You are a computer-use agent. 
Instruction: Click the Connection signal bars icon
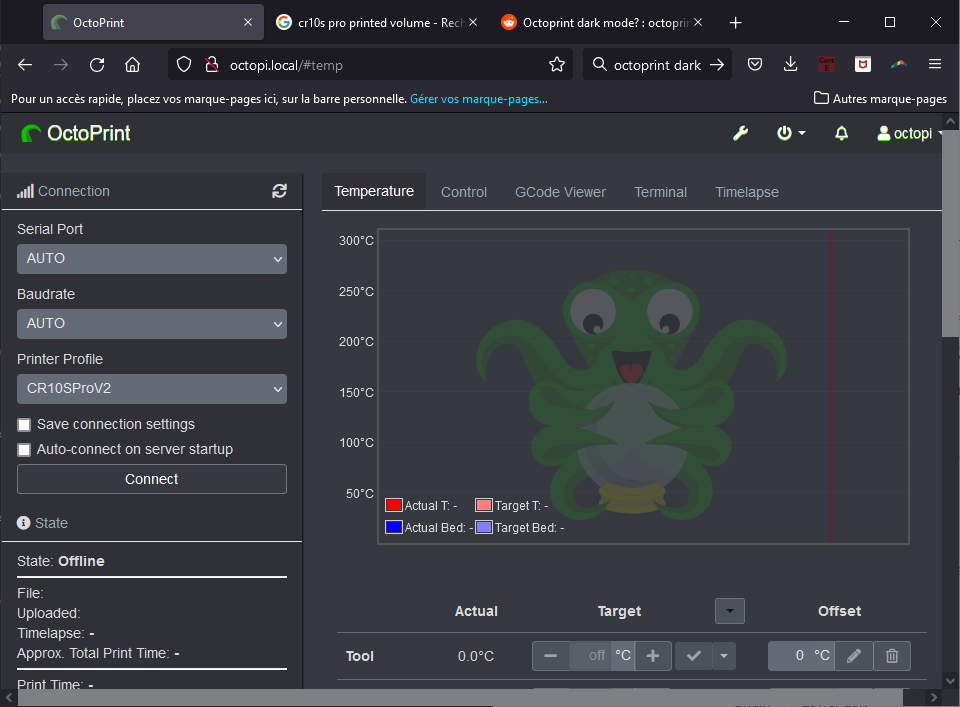(25, 191)
